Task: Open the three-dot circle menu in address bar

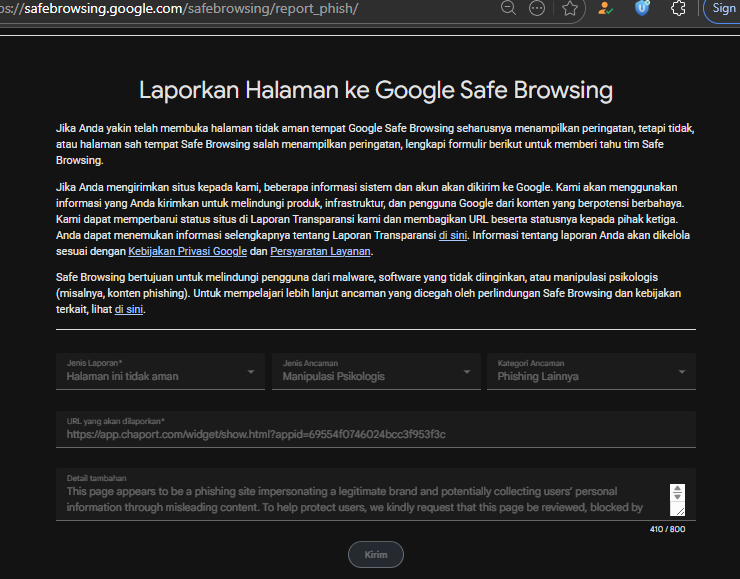Action: pyautogui.click(x=537, y=8)
